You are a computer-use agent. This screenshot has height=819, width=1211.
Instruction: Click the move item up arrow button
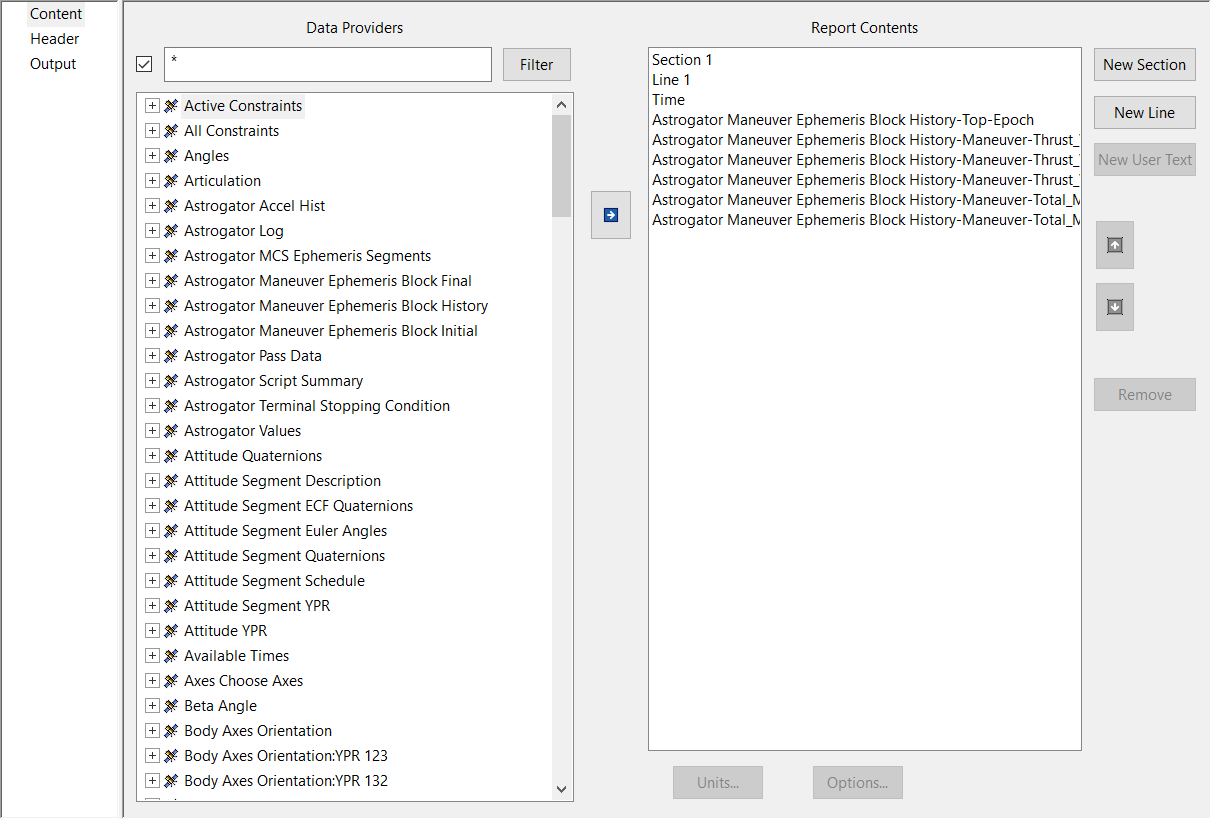pos(1115,245)
